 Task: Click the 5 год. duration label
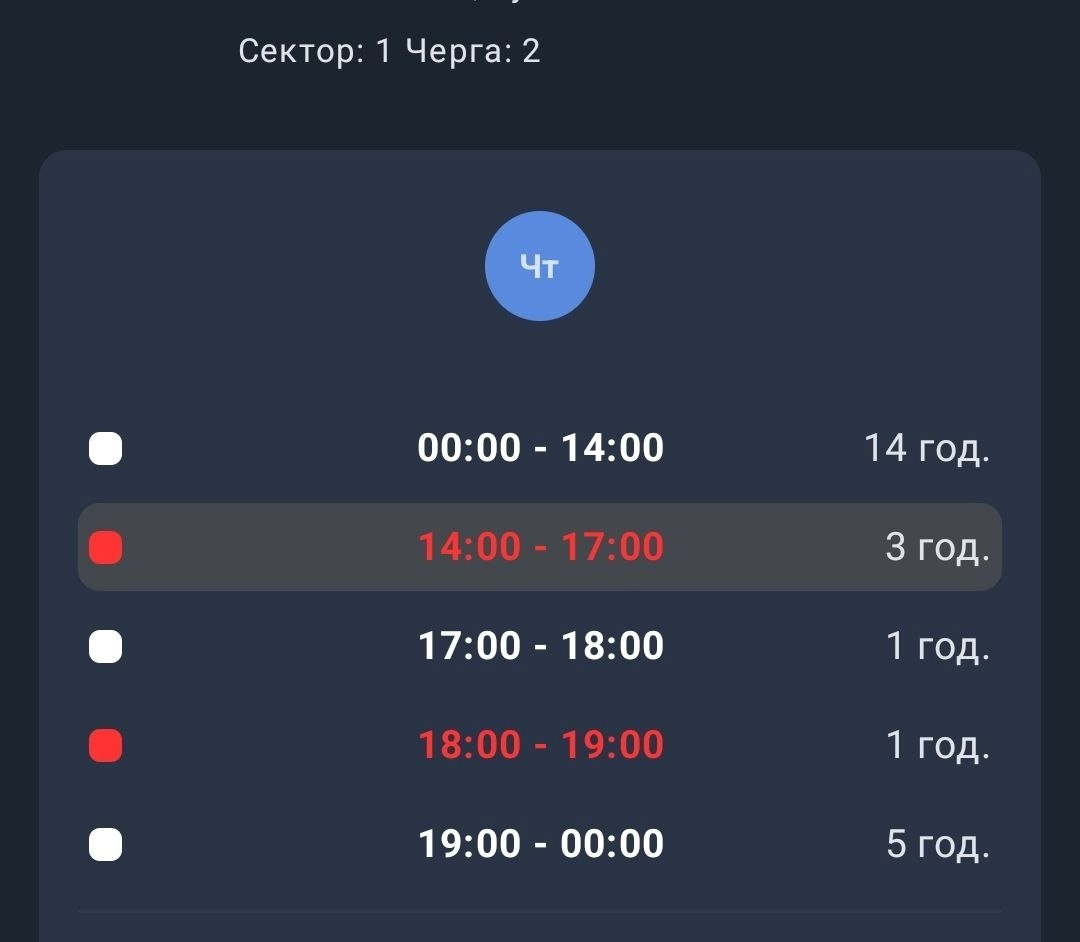(x=938, y=844)
